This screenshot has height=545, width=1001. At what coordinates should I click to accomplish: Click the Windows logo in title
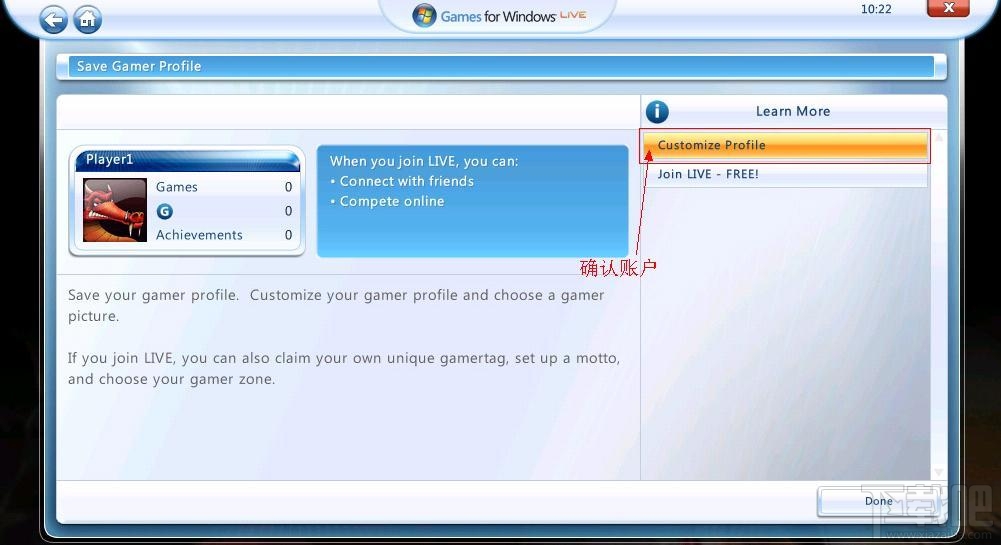click(424, 15)
